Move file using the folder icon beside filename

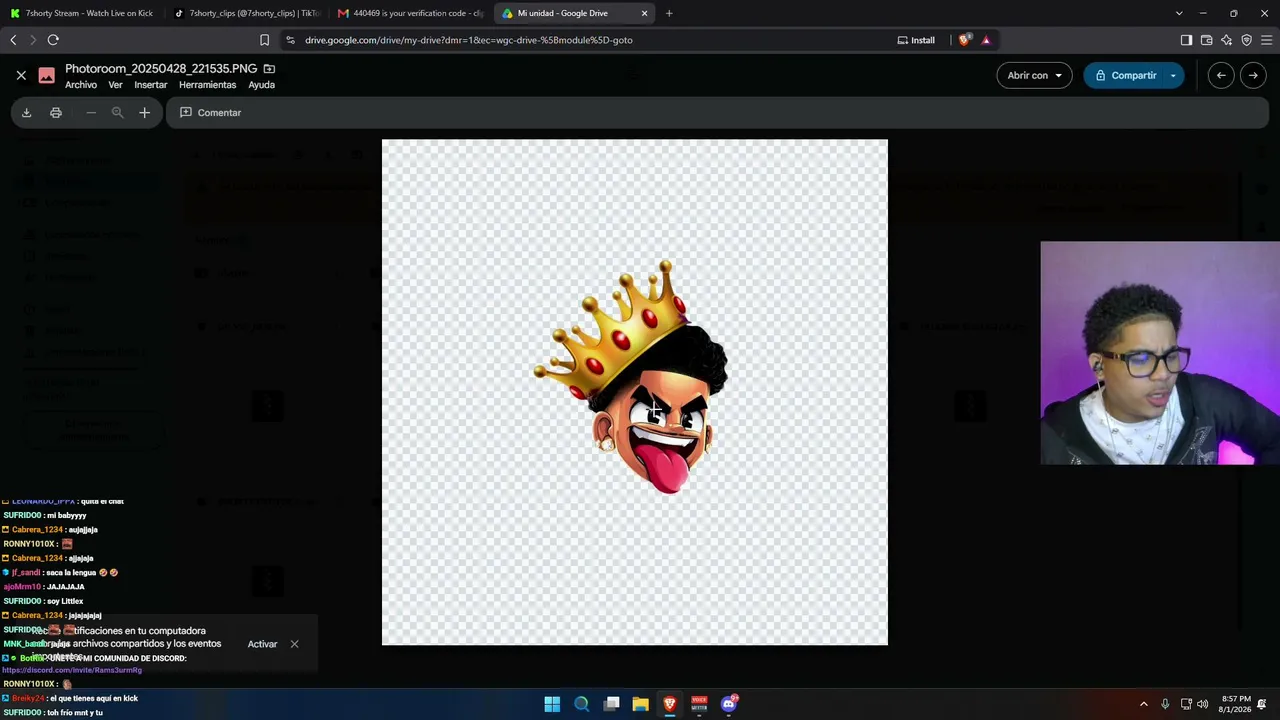click(x=269, y=68)
